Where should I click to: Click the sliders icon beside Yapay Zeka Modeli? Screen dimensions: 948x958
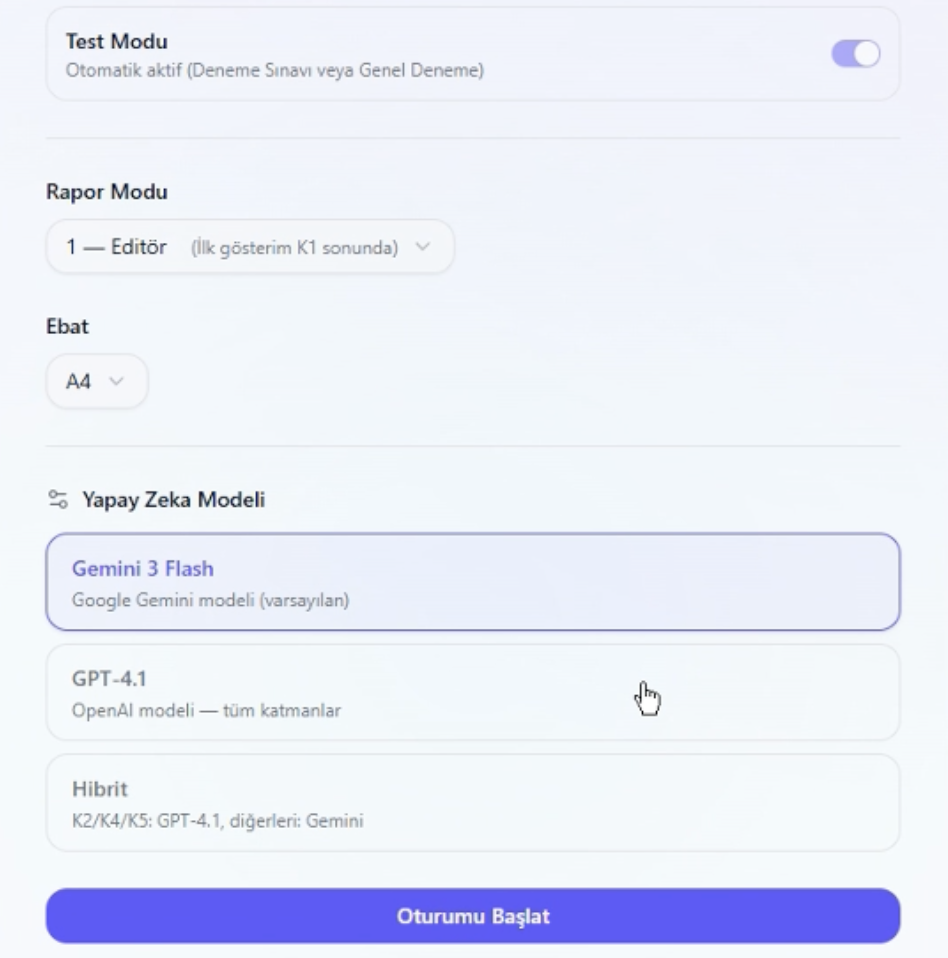pyautogui.click(x=58, y=499)
